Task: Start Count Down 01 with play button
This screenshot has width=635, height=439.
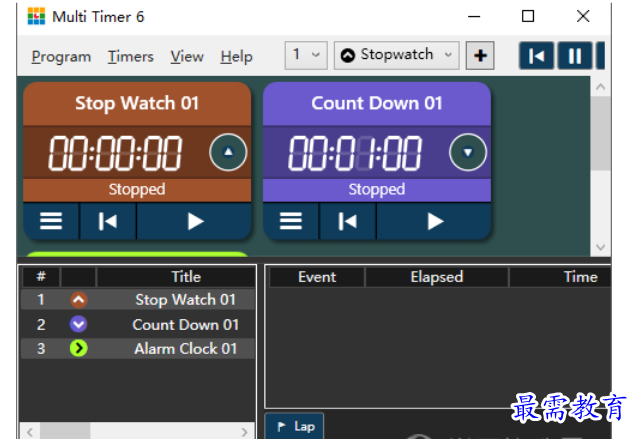Action: [434, 221]
